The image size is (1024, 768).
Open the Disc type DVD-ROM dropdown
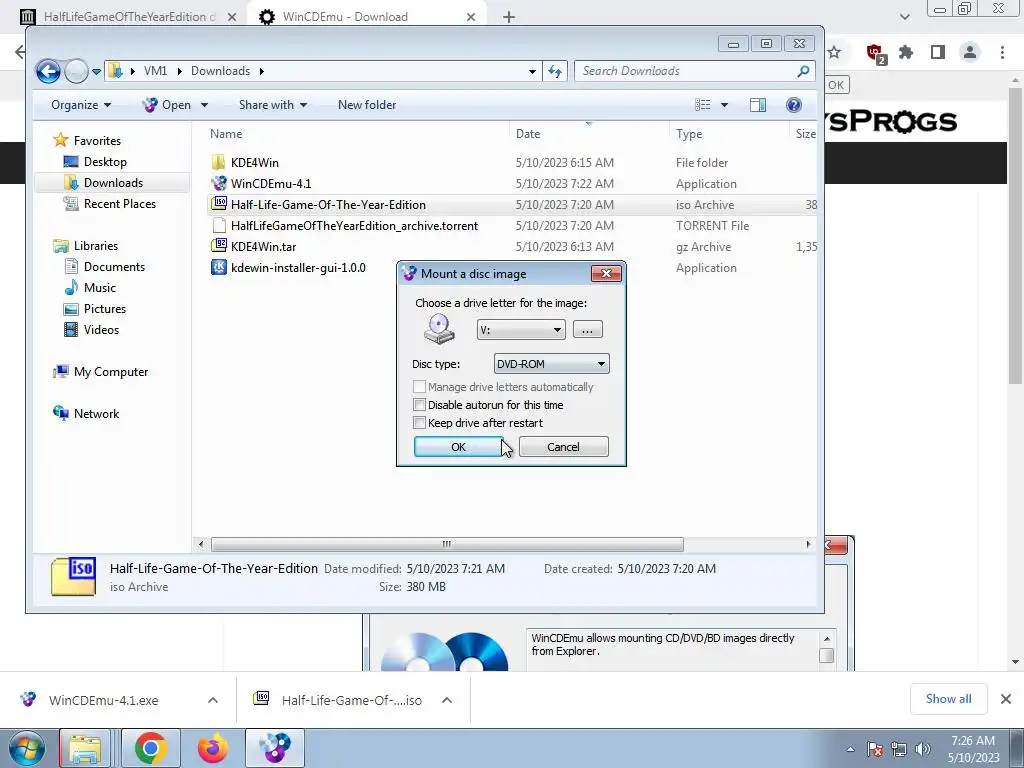(551, 364)
